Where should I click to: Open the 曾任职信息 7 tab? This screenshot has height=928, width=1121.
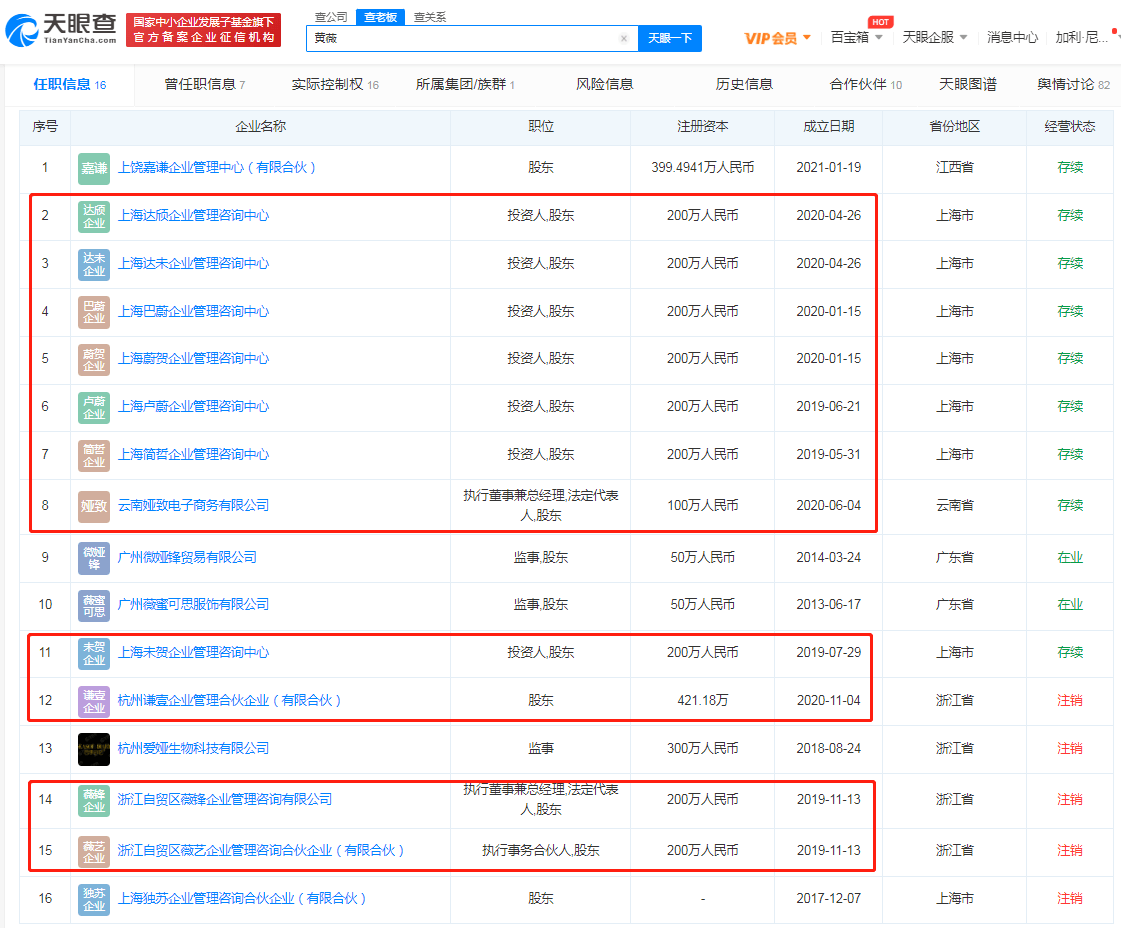(204, 85)
